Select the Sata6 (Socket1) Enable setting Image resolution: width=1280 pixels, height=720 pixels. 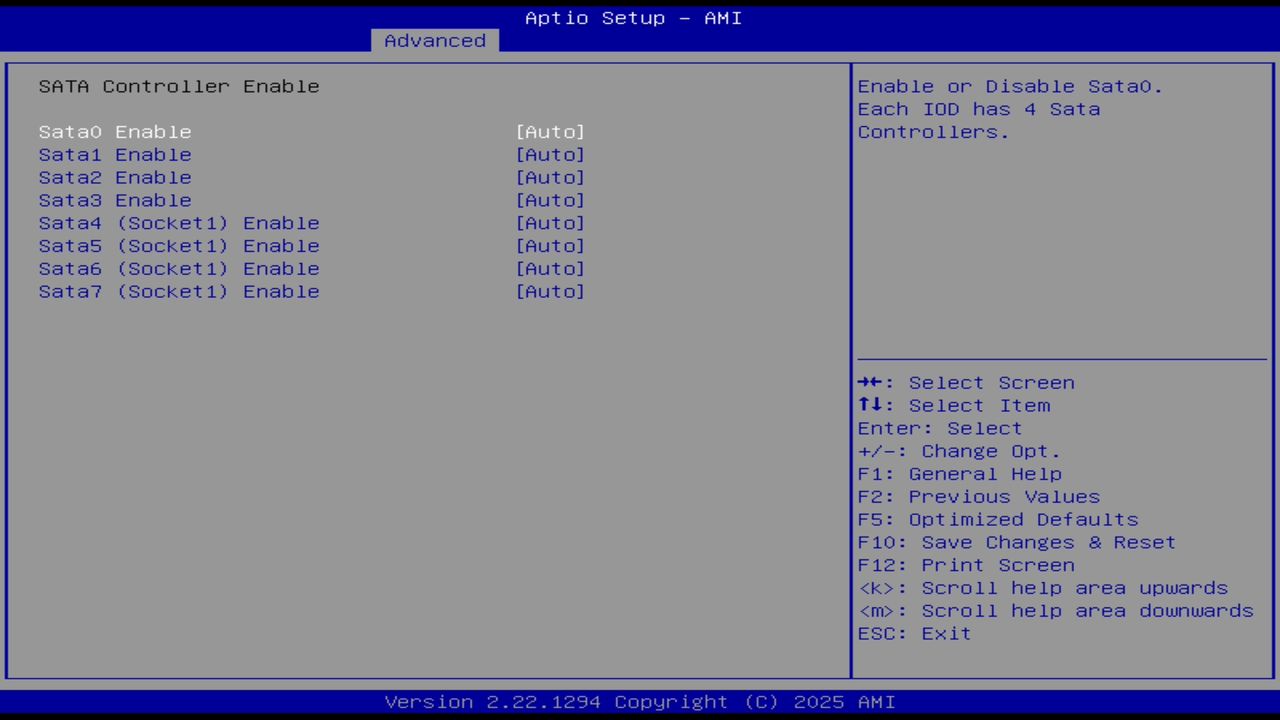pos(178,268)
